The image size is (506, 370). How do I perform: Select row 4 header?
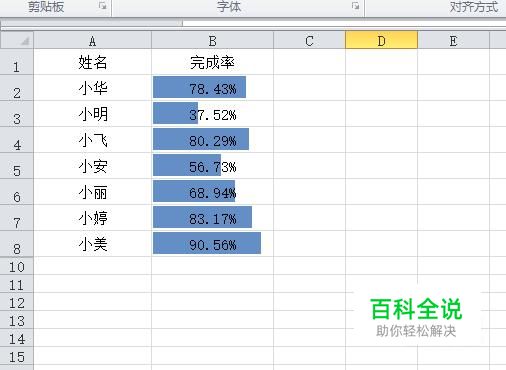point(17,140)
